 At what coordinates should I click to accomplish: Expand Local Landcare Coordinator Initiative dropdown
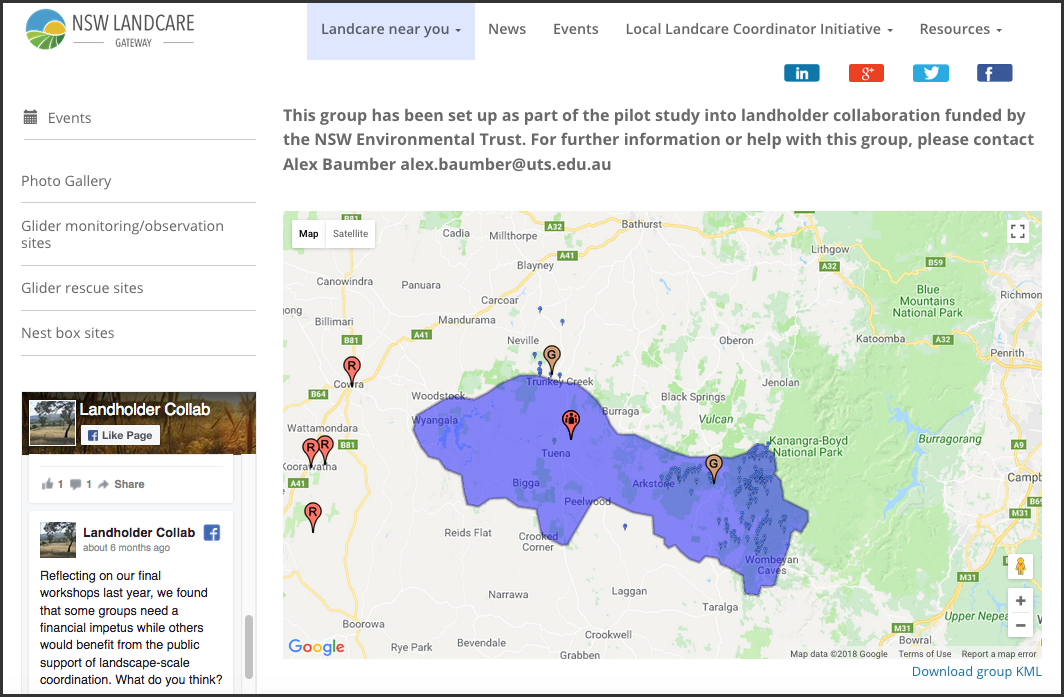(x=759, y=29)
